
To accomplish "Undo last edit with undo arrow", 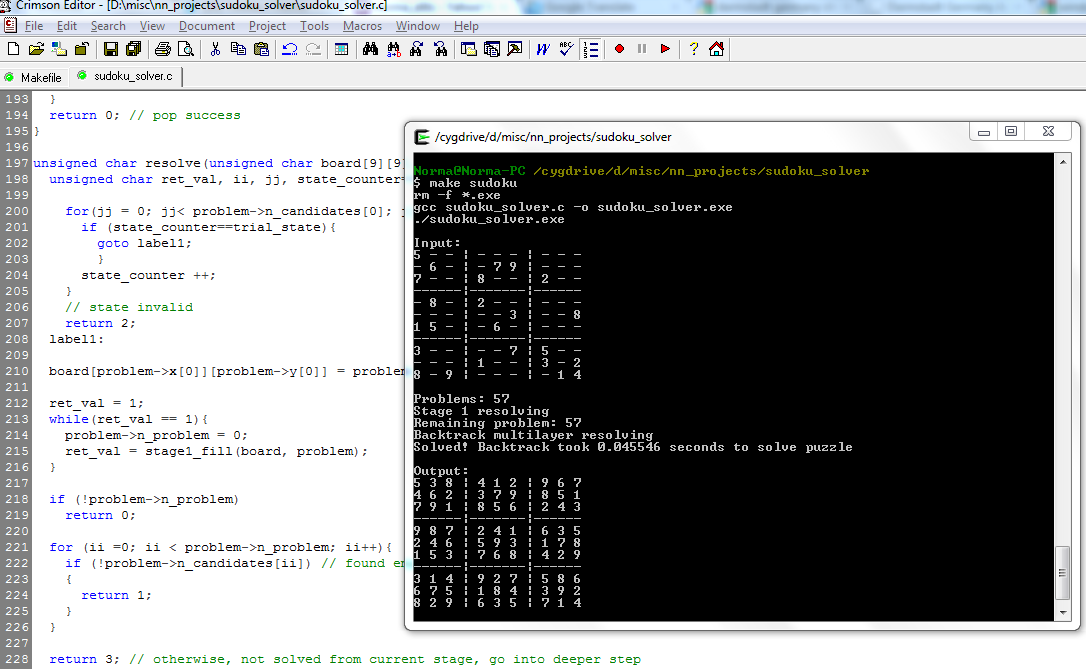I will click(x=290, y=49).
